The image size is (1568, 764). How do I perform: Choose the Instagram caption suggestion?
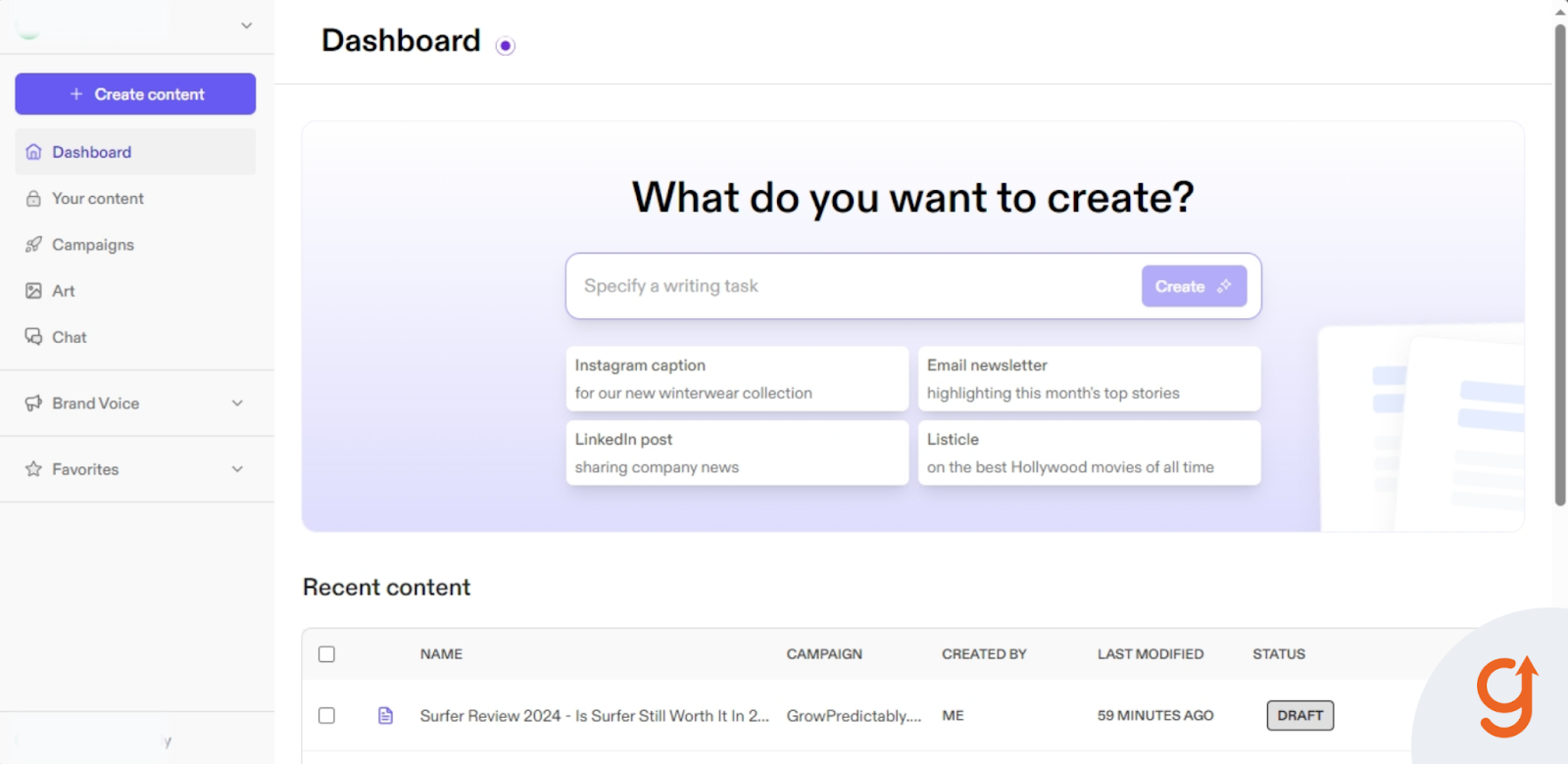click(x=737, y=379)
